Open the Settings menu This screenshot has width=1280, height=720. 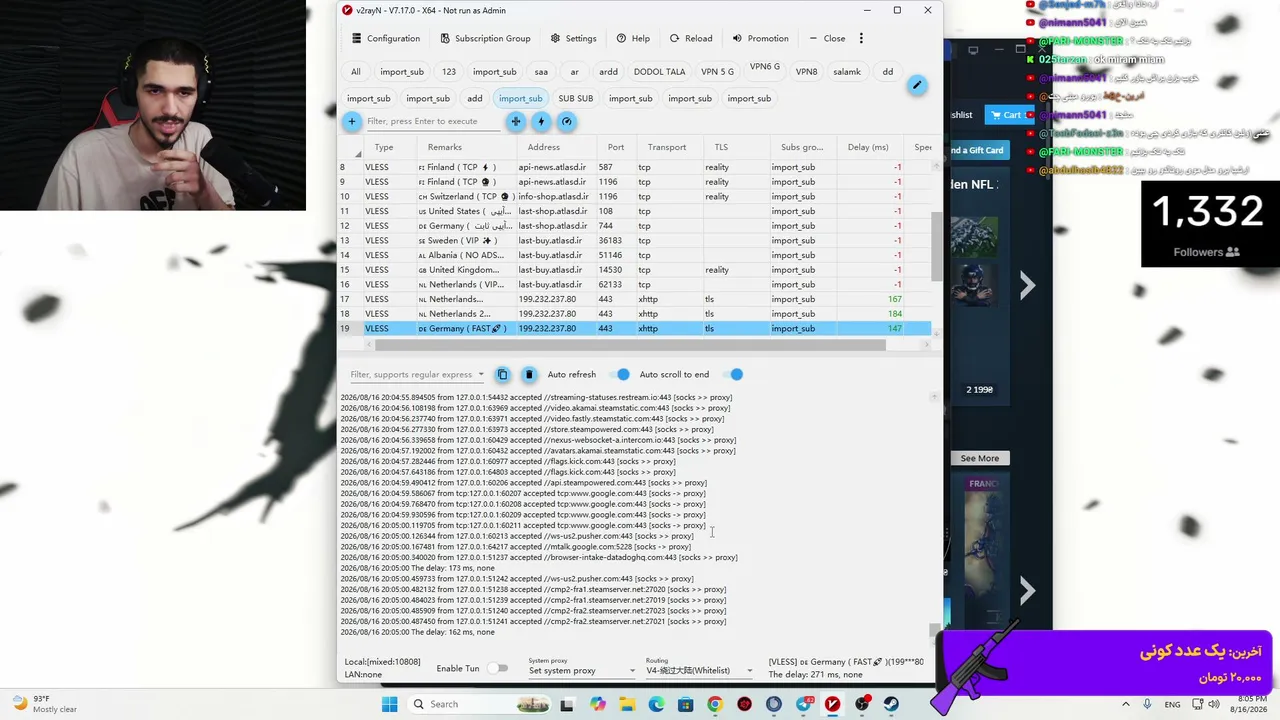click(573, 38)
